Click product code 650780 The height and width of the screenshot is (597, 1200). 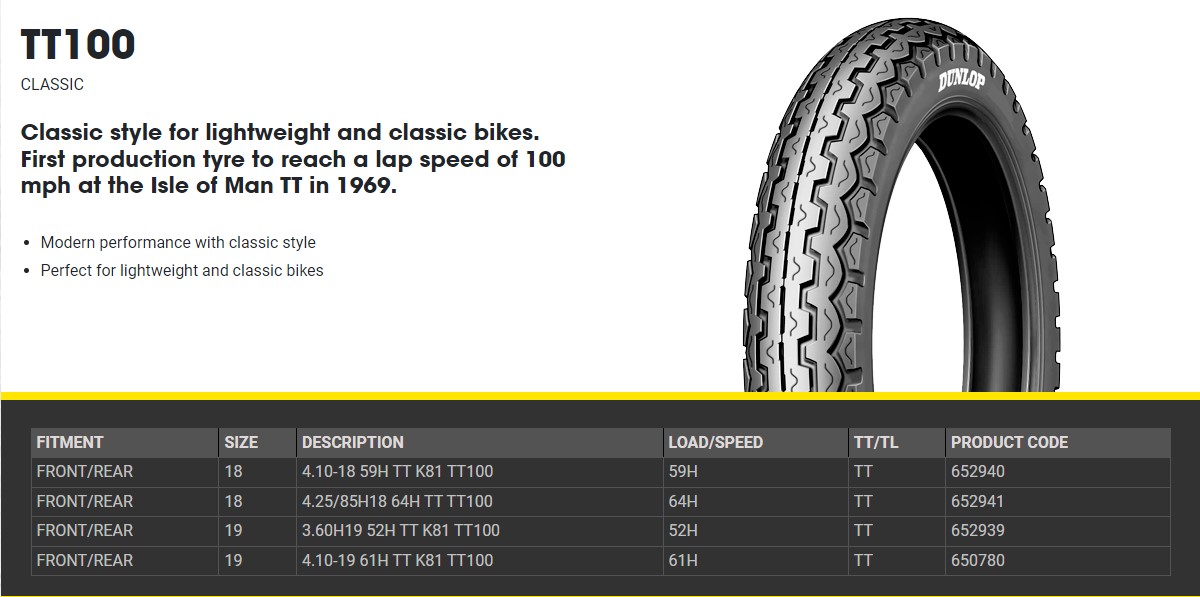[978, 560]
